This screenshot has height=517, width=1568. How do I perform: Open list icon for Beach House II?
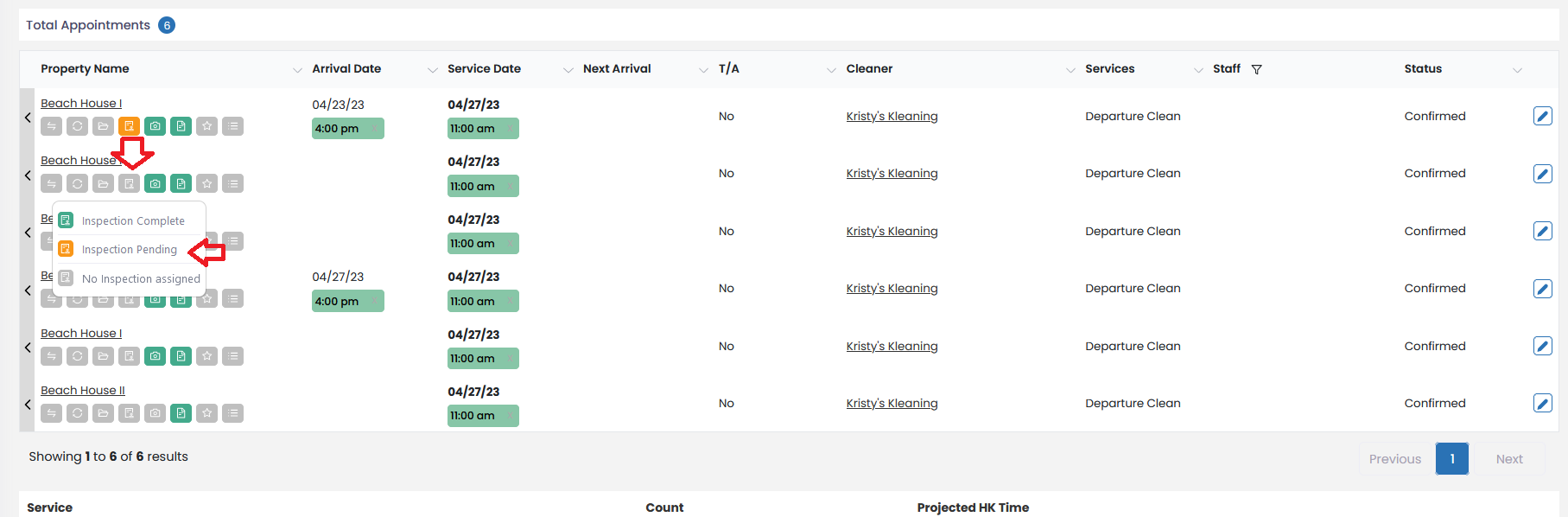pos(232,413)
